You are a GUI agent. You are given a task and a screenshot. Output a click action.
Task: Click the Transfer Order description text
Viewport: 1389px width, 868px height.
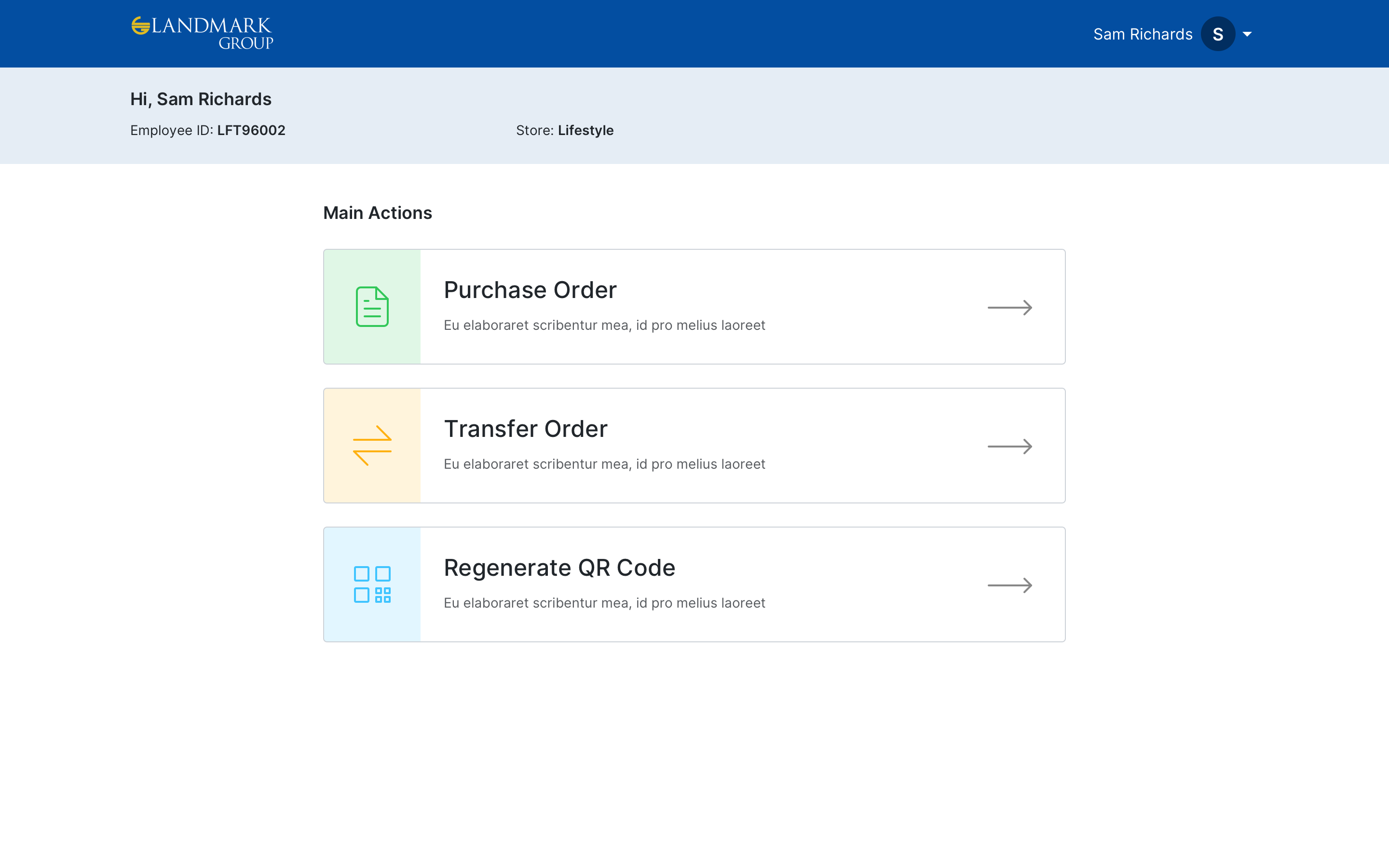coord(604,464)
